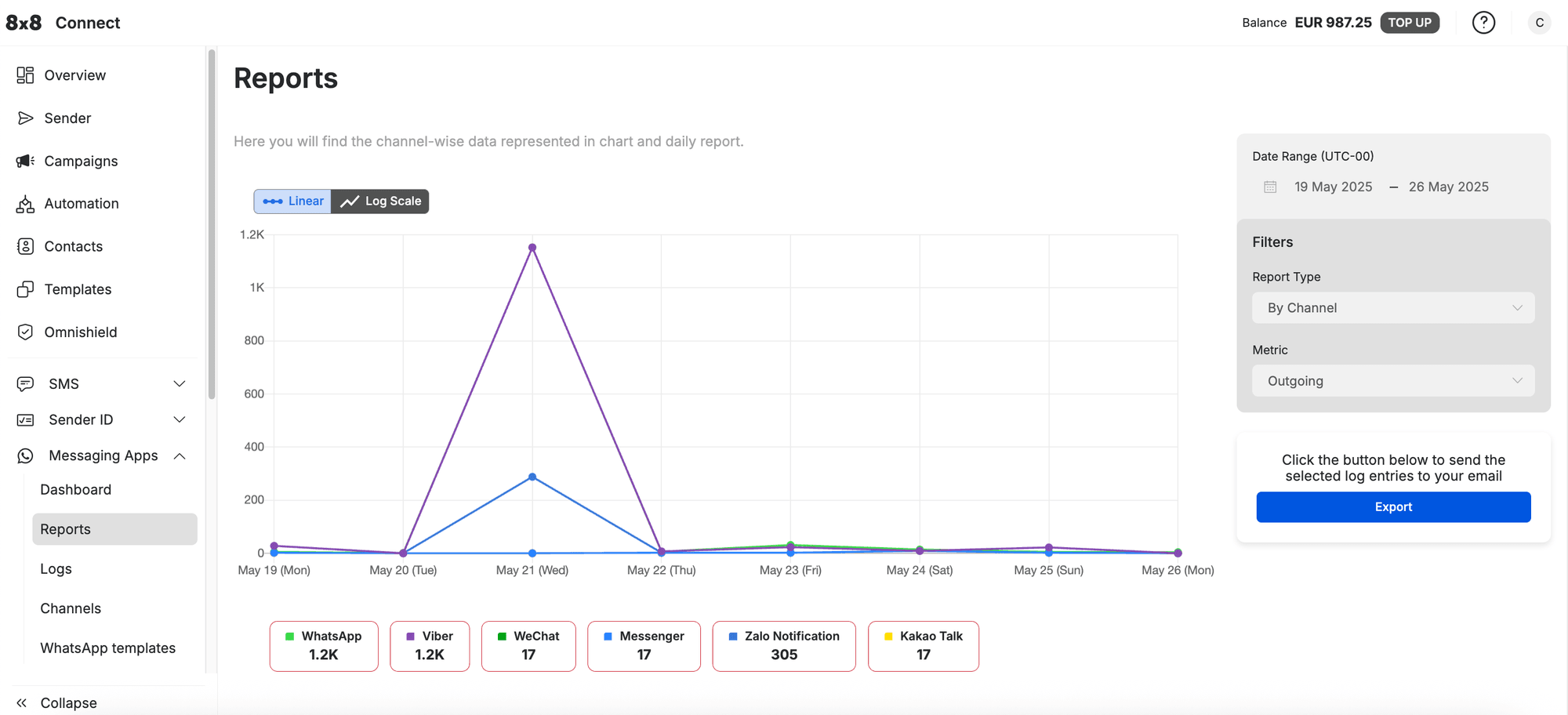1568x715 pixels.
Task: Click Viber peak data point on May 21
Action: (x=532, y=248)
